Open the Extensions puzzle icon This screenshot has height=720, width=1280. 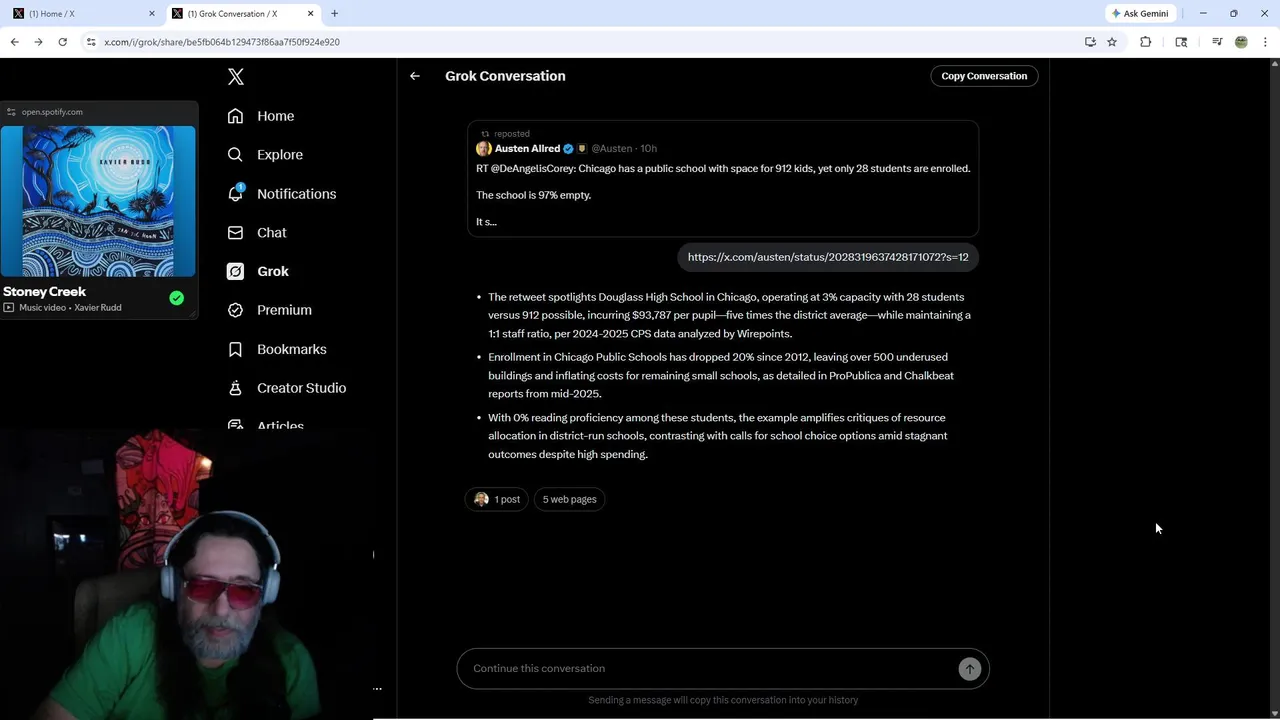coord(1146,42)
